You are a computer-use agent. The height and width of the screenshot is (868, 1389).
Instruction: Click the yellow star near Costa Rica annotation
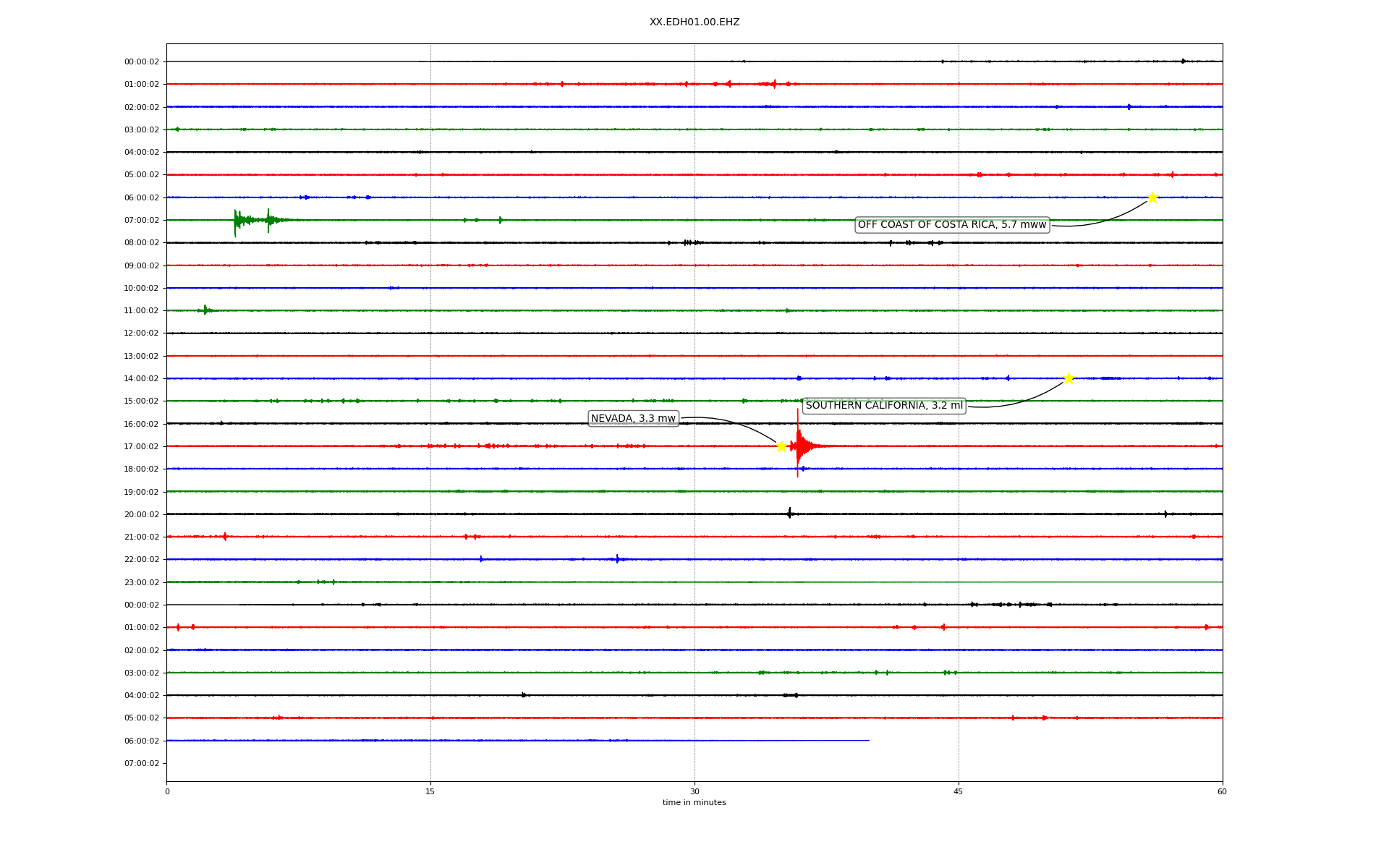click(x=1152, y=197)
